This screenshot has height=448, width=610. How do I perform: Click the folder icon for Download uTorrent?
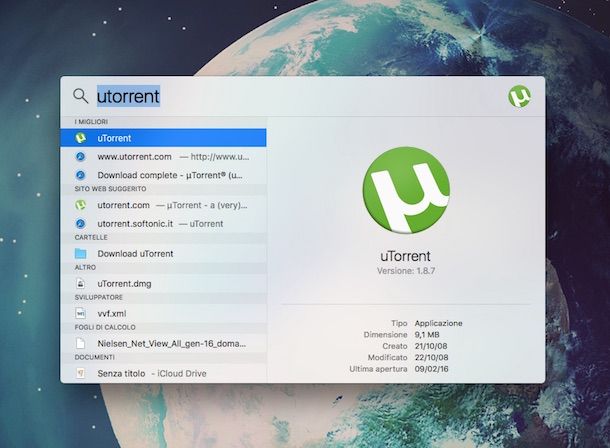point(81,254)
